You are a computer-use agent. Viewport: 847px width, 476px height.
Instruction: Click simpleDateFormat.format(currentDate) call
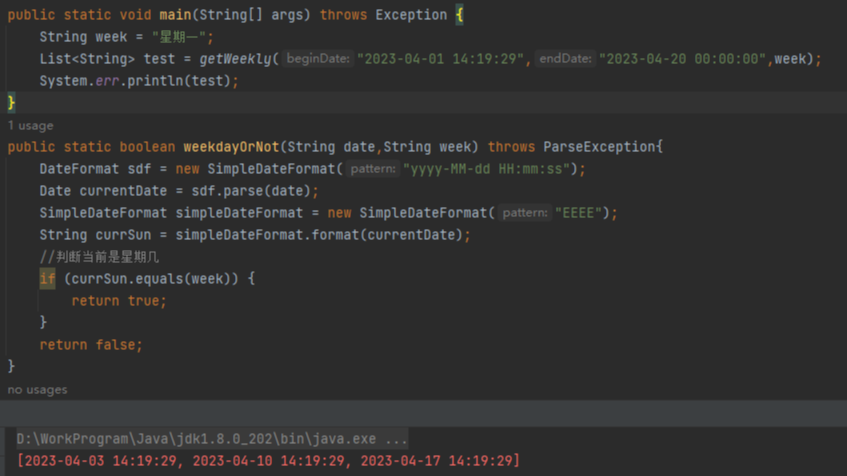coord(319,234)
